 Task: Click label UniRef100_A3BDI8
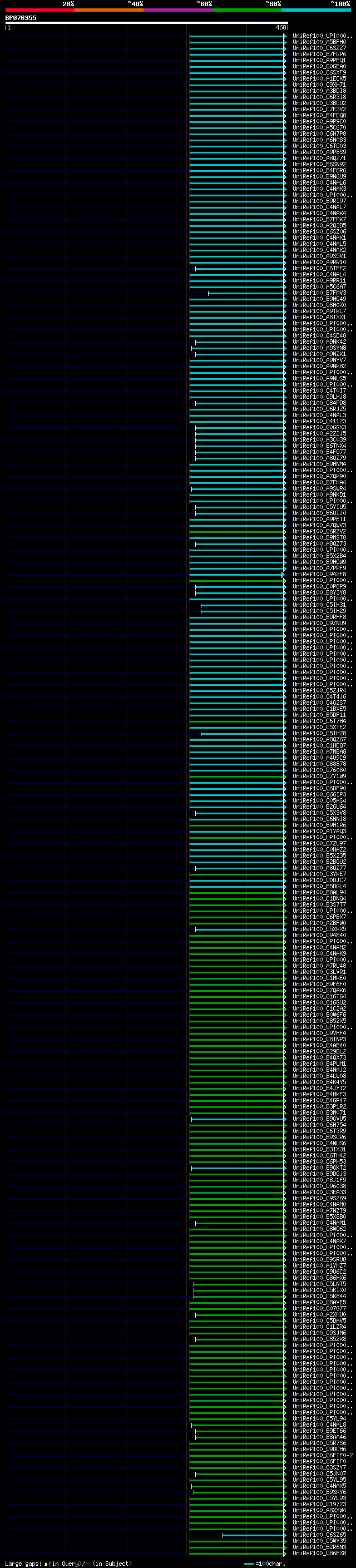(319, 91)
